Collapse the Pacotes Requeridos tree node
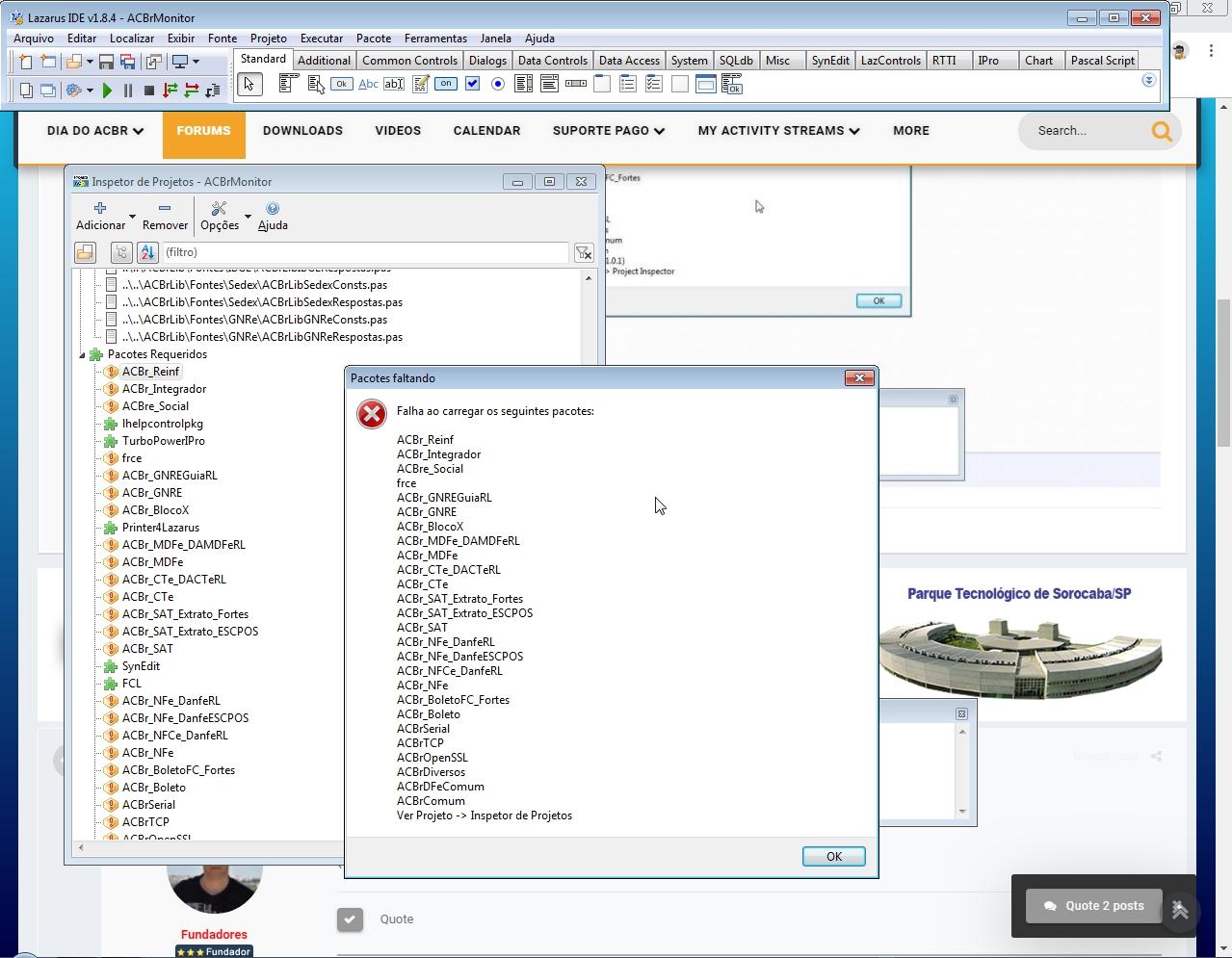Viewport: 1232px width, 958px height. pyautogui.click(x=82, y=355)
